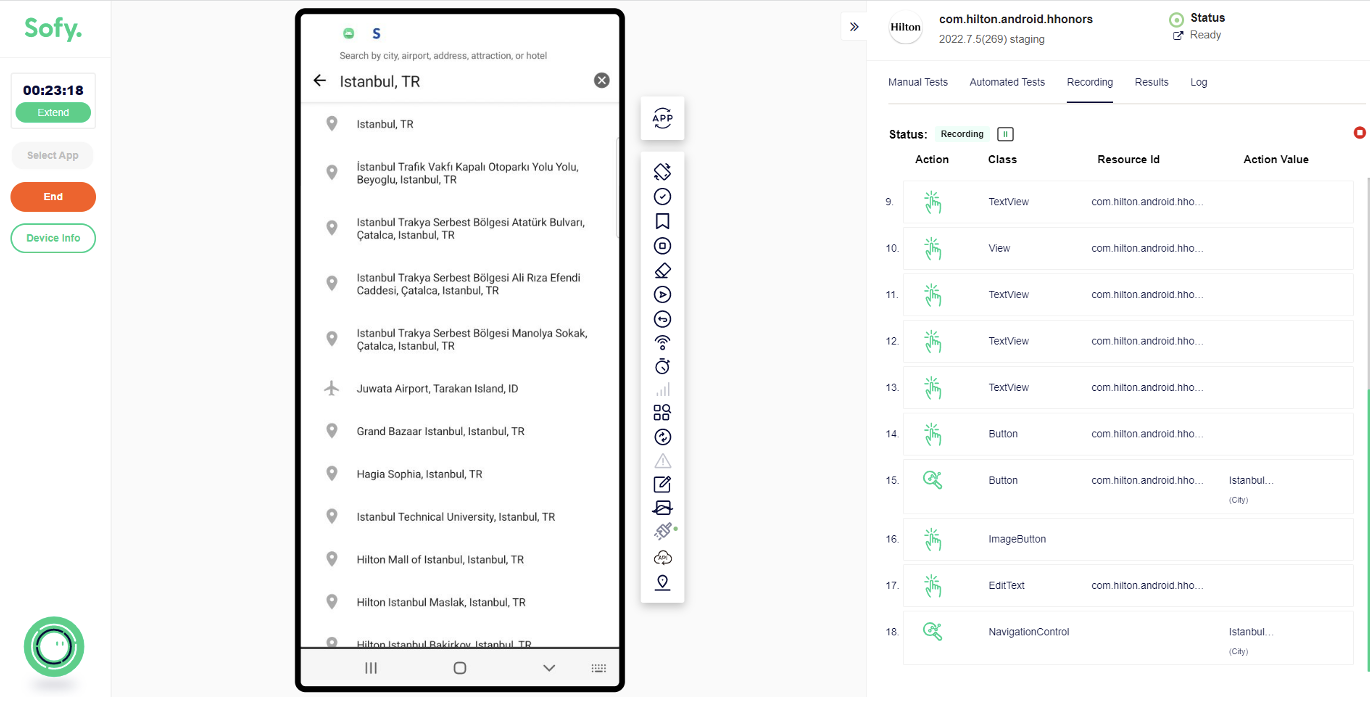This screenshot has width=1370, height=702.
Task: Extend the session timer
Action: tap(53, 113)
